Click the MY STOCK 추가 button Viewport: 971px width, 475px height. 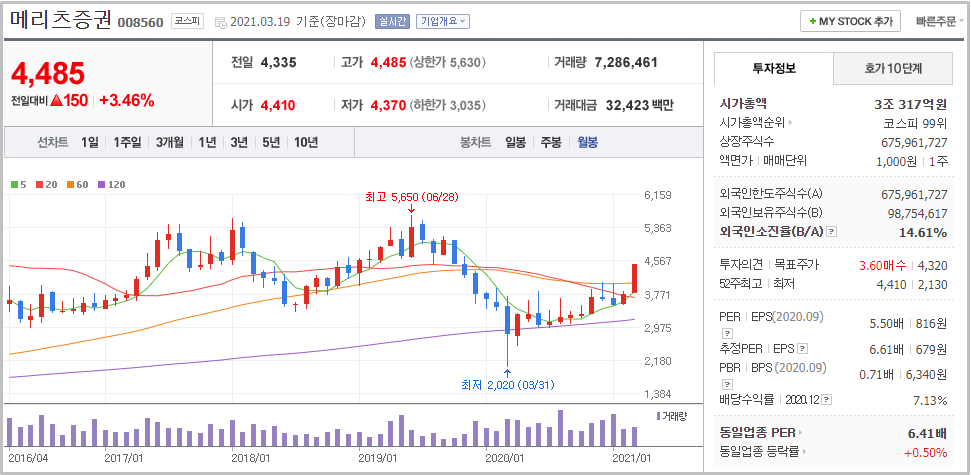tap(850, 22)
